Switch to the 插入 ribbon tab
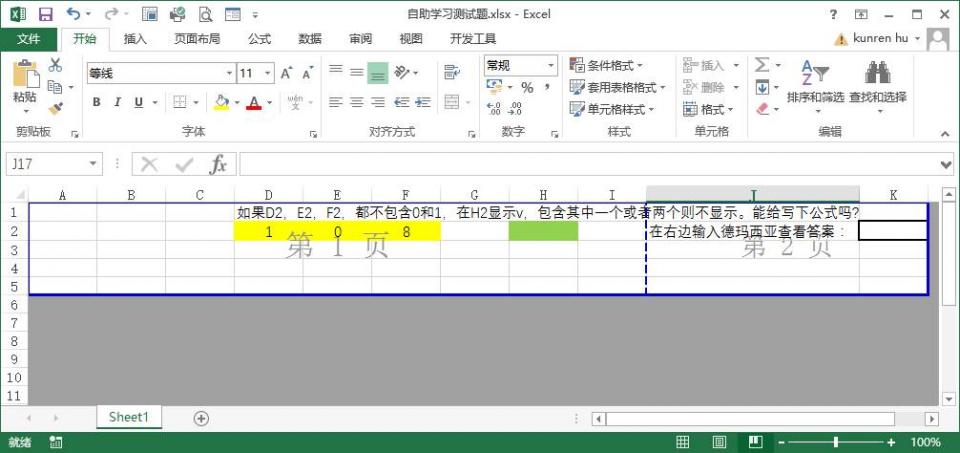The width and height of the screenshot is (960, 453). pyautogui.click(x=135, y=39)
